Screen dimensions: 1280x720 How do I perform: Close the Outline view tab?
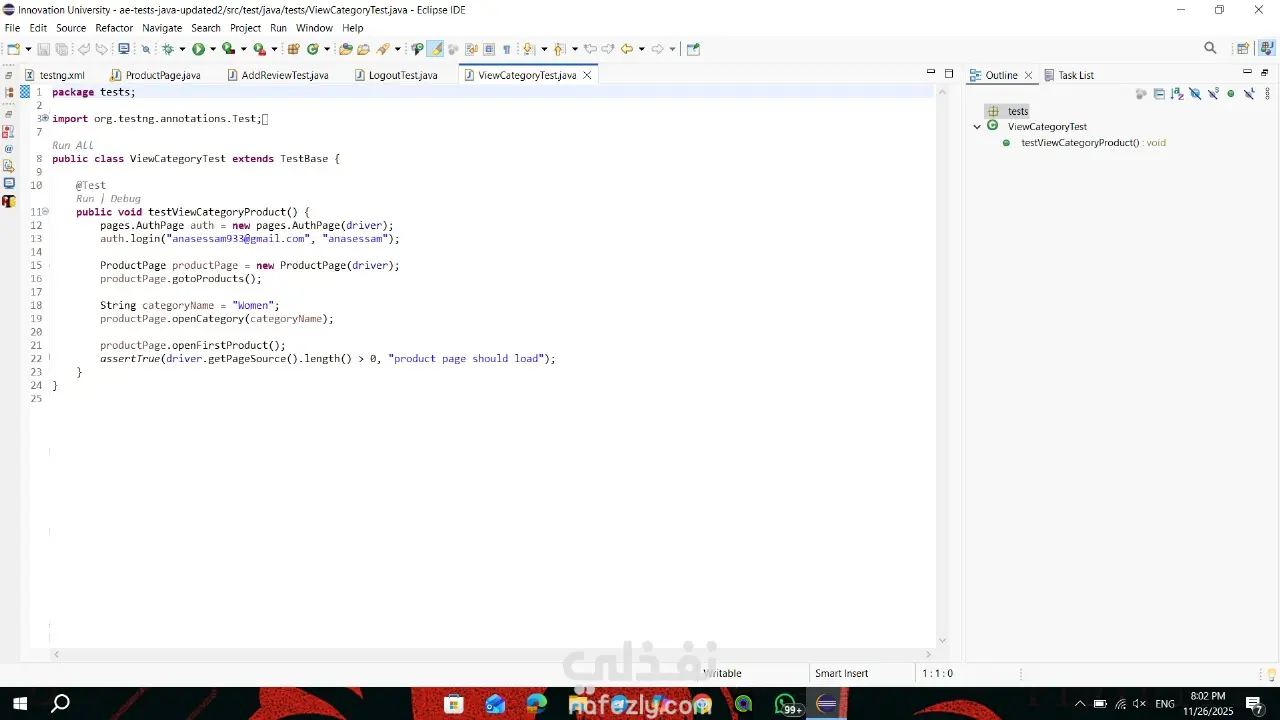1028,75
